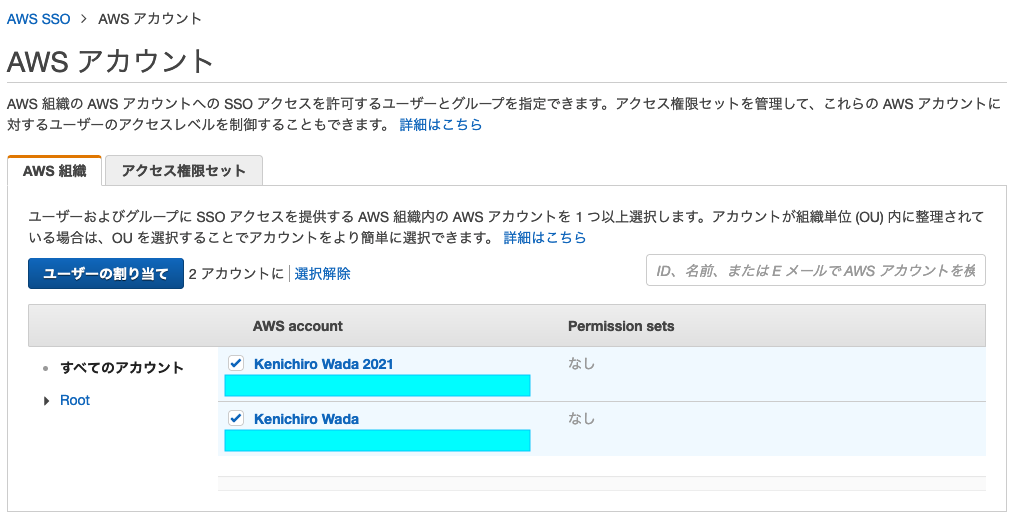Screen dimensions: 1021x526
Task: Uncheck the Kenichiro Wada 2021 account checkbox
Action: pos(236,363)
